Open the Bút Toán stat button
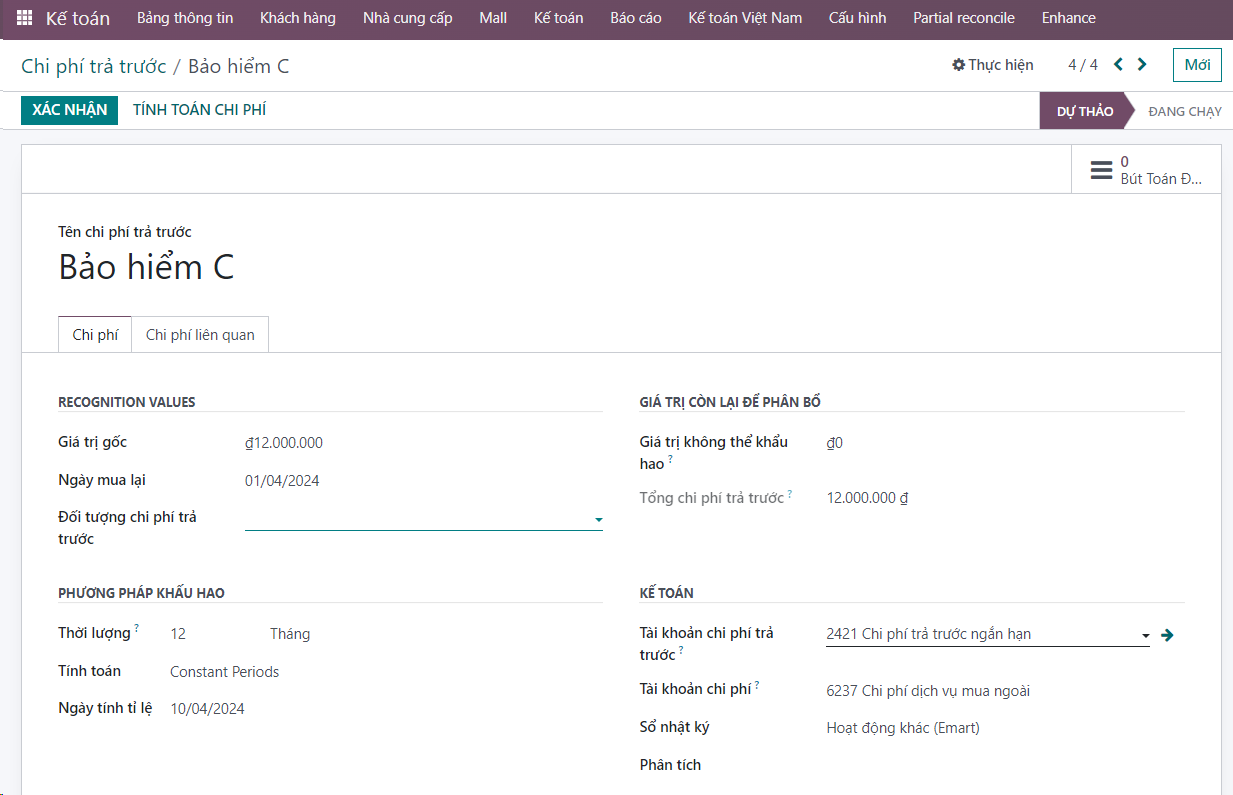 pyautogui.click(x=1146, y=170)
